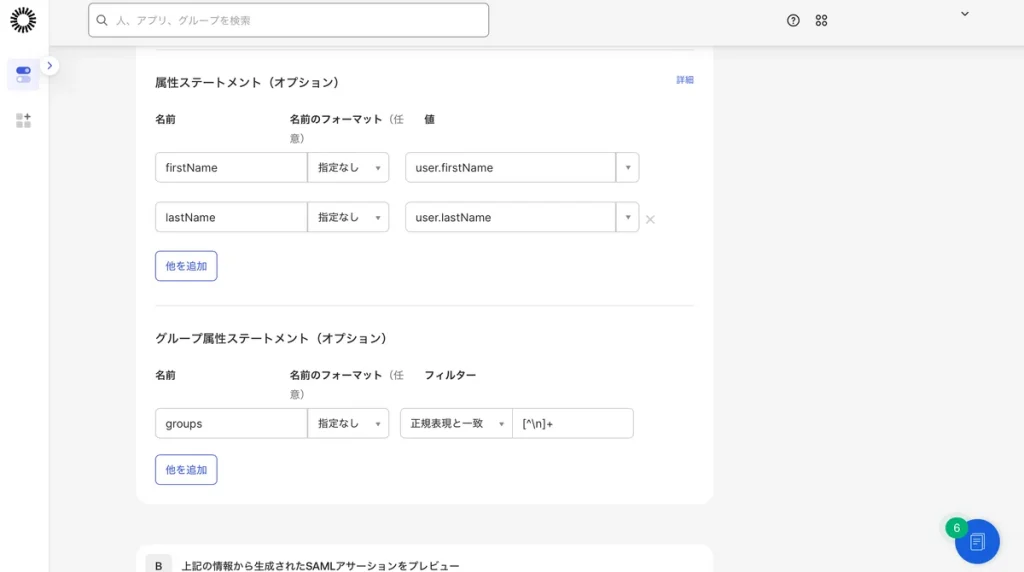Click the toggle-style sidebar icon
1024x572 pixels.
coord(23,74)
